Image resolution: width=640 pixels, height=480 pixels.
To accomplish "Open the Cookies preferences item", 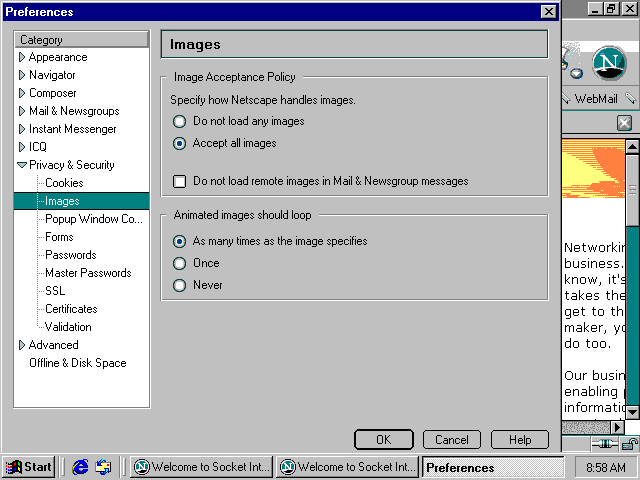I will pos(64,183).
